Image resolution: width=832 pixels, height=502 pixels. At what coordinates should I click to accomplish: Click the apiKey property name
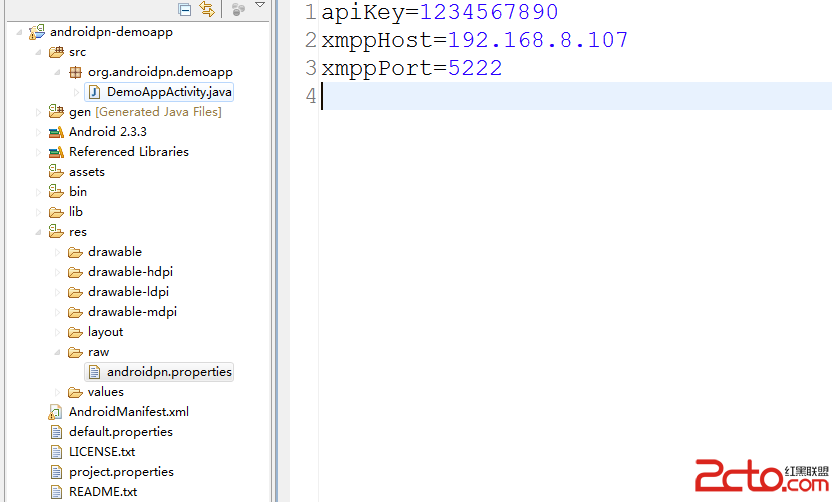[x=363, y=13]
